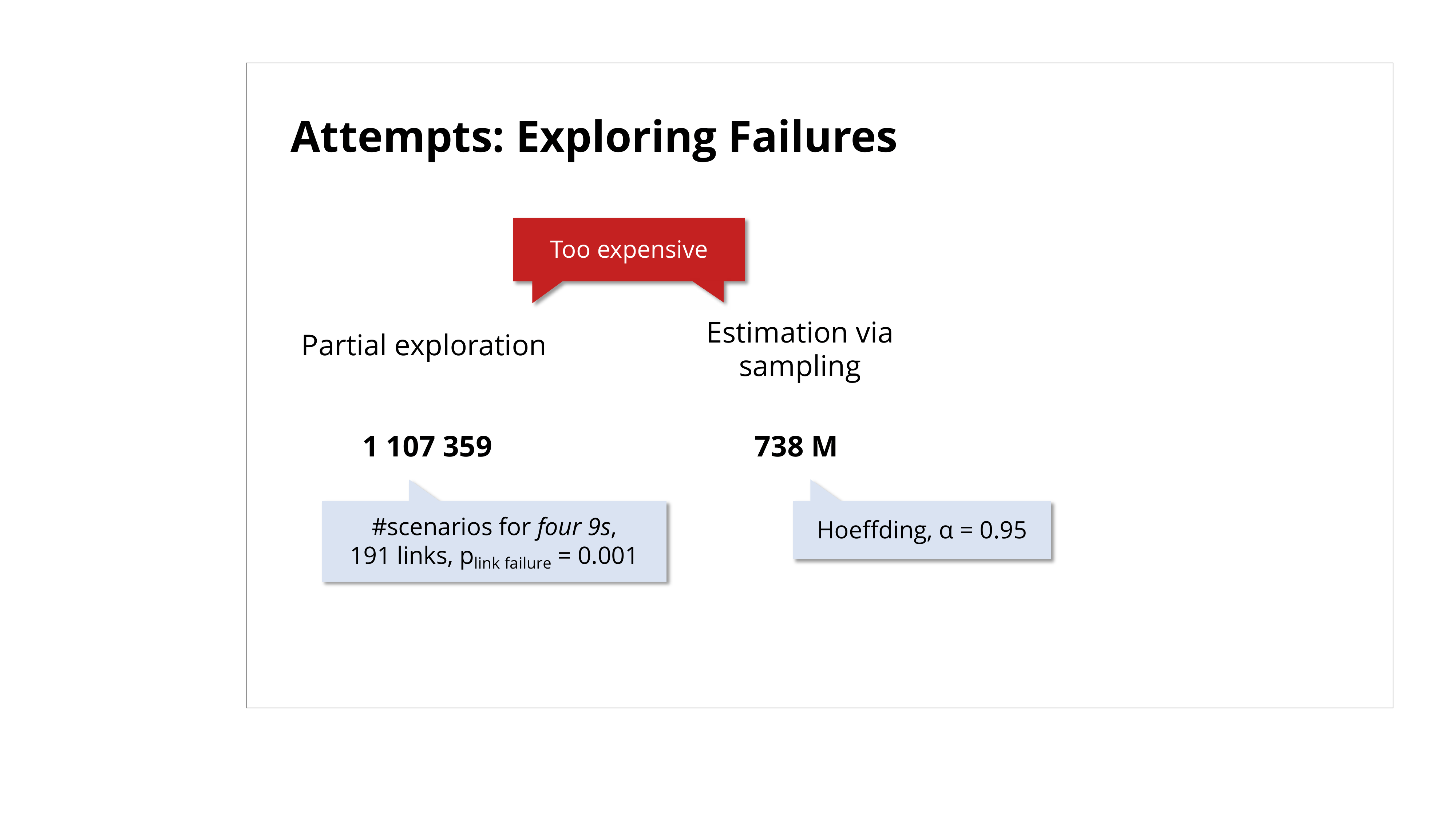
Task: Click the word "sampling" under Estimation via
Action: 799,367
